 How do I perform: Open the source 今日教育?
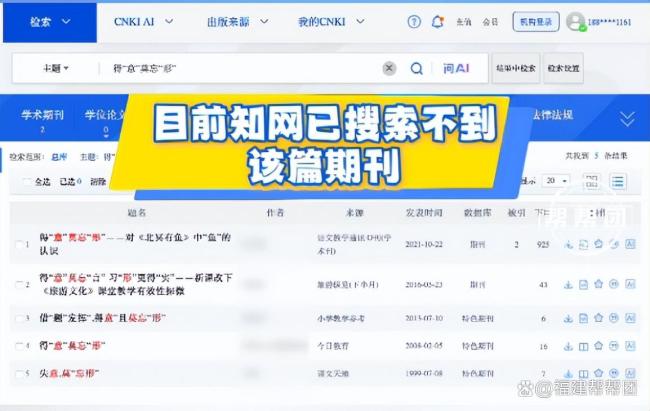coord(333,346)
